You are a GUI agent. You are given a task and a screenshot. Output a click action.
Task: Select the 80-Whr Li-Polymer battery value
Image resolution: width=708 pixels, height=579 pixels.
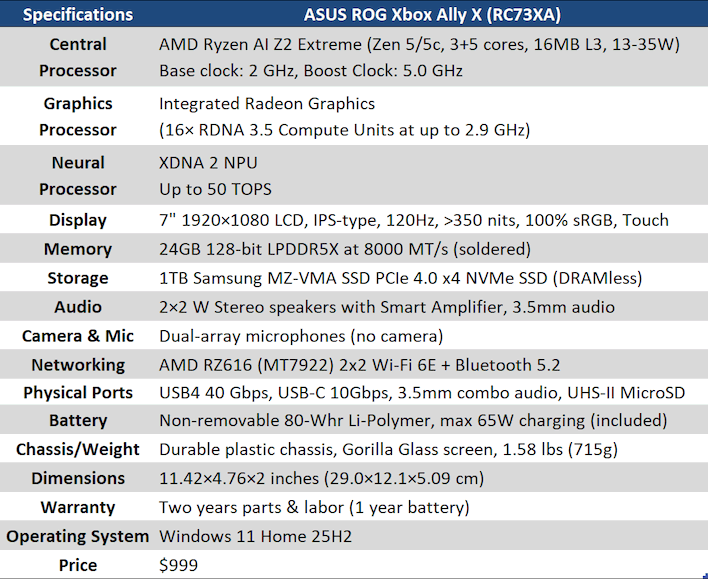413,421
